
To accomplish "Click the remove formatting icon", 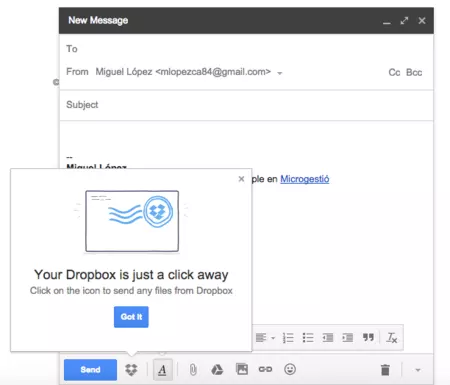I will [x=392, y=338].
